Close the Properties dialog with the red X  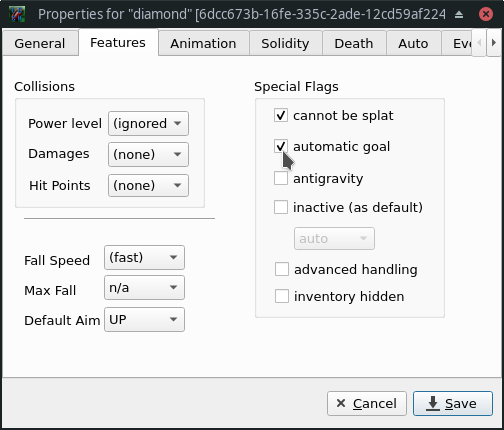(x=486, y=14)
